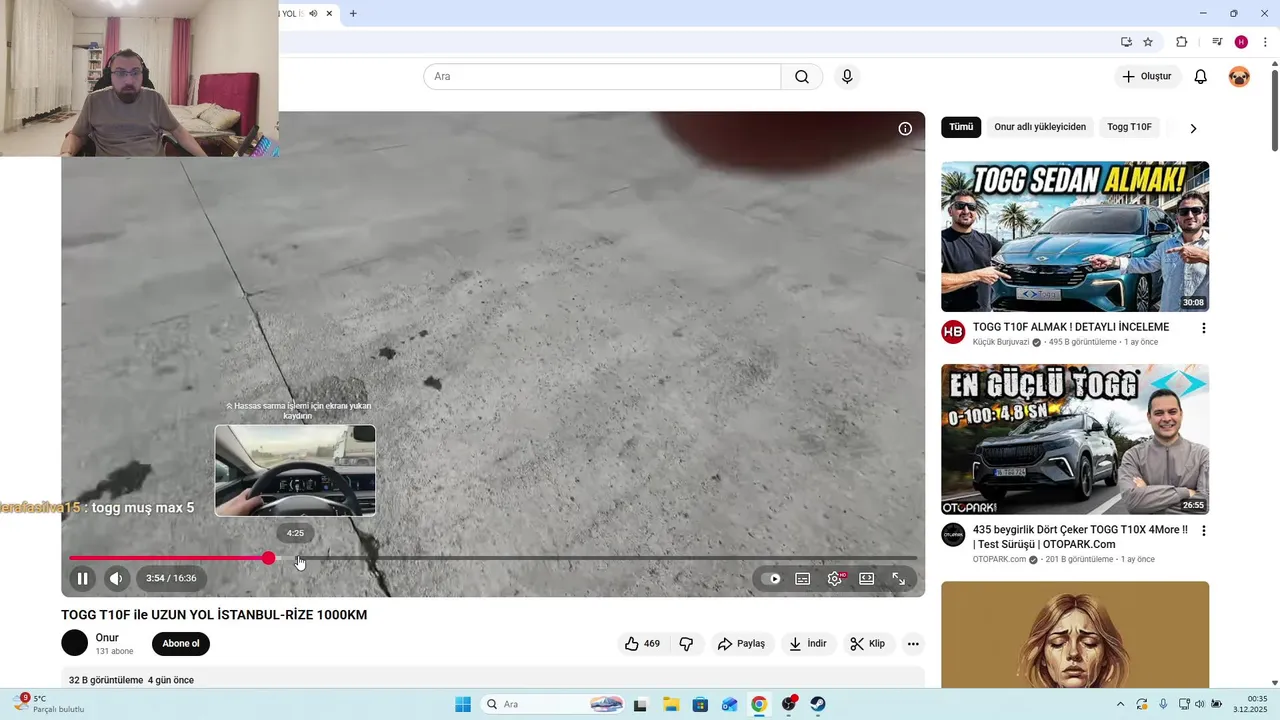Dislike the video with thumbs-down
1280x720 pixels.
tap(686, 644)
